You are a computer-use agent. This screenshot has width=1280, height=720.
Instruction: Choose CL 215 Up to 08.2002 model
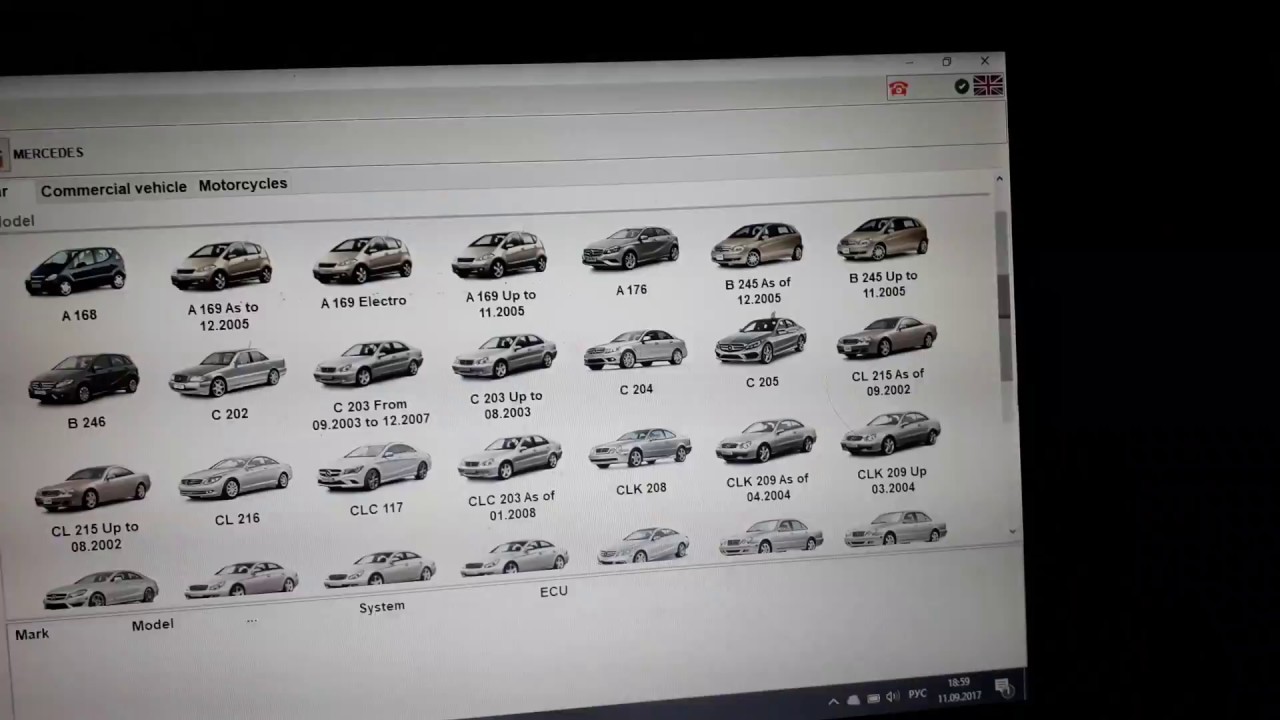93,487
